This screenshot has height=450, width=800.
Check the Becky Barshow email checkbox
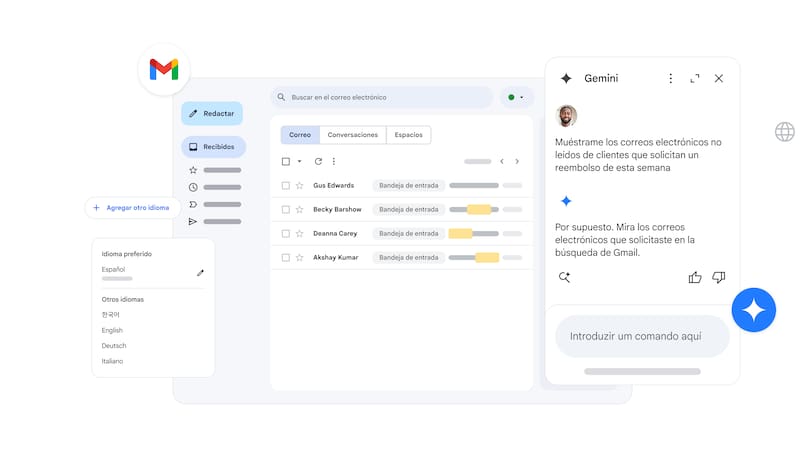(285, 210)
